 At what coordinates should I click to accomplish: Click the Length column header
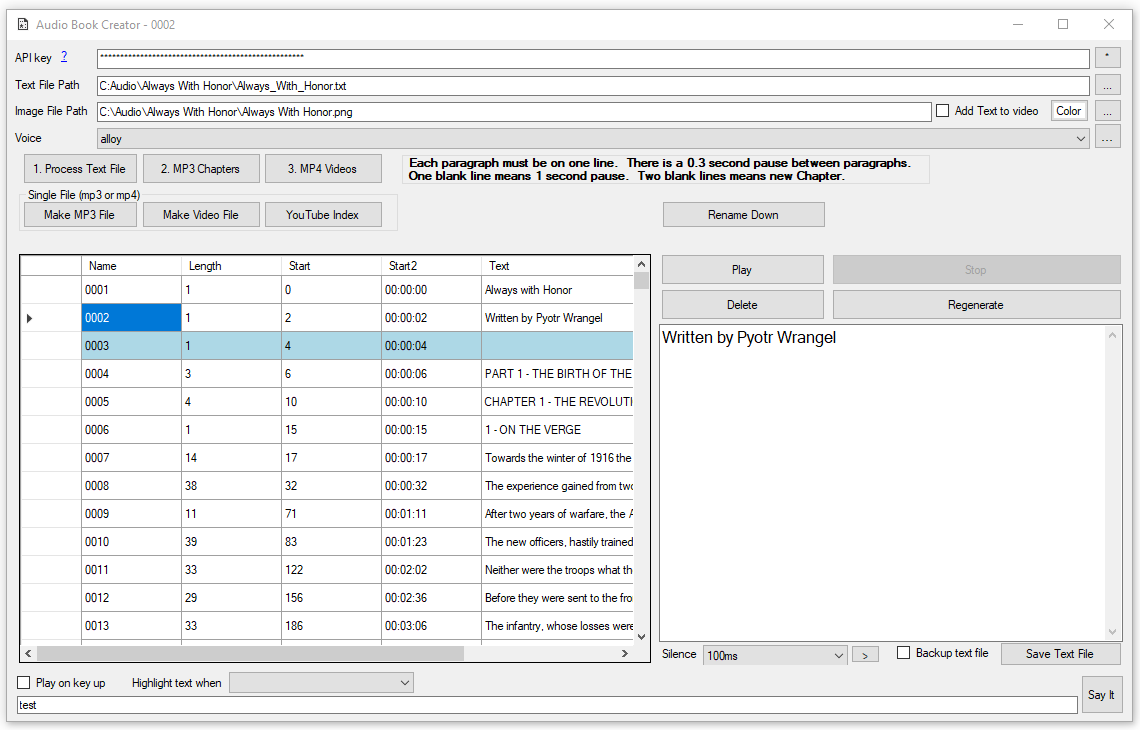tap(230, 266)
